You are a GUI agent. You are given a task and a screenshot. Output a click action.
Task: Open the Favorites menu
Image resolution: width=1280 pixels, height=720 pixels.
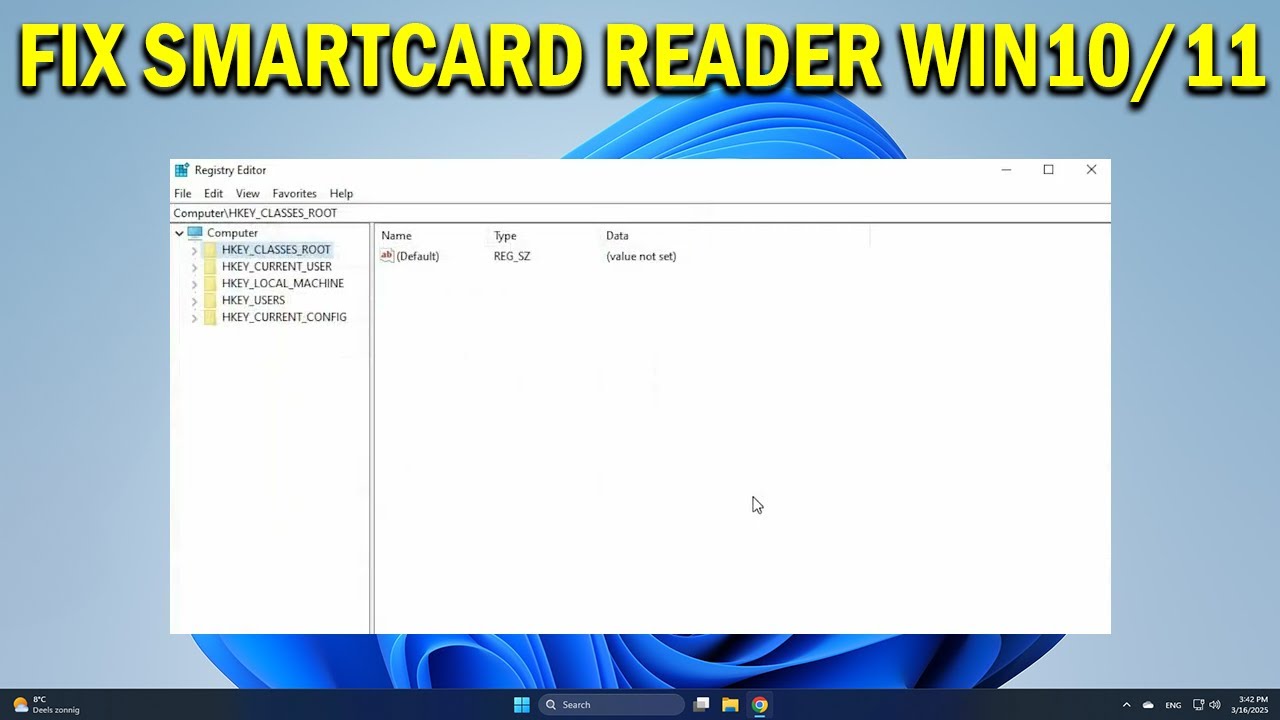(x=294, y=193)
